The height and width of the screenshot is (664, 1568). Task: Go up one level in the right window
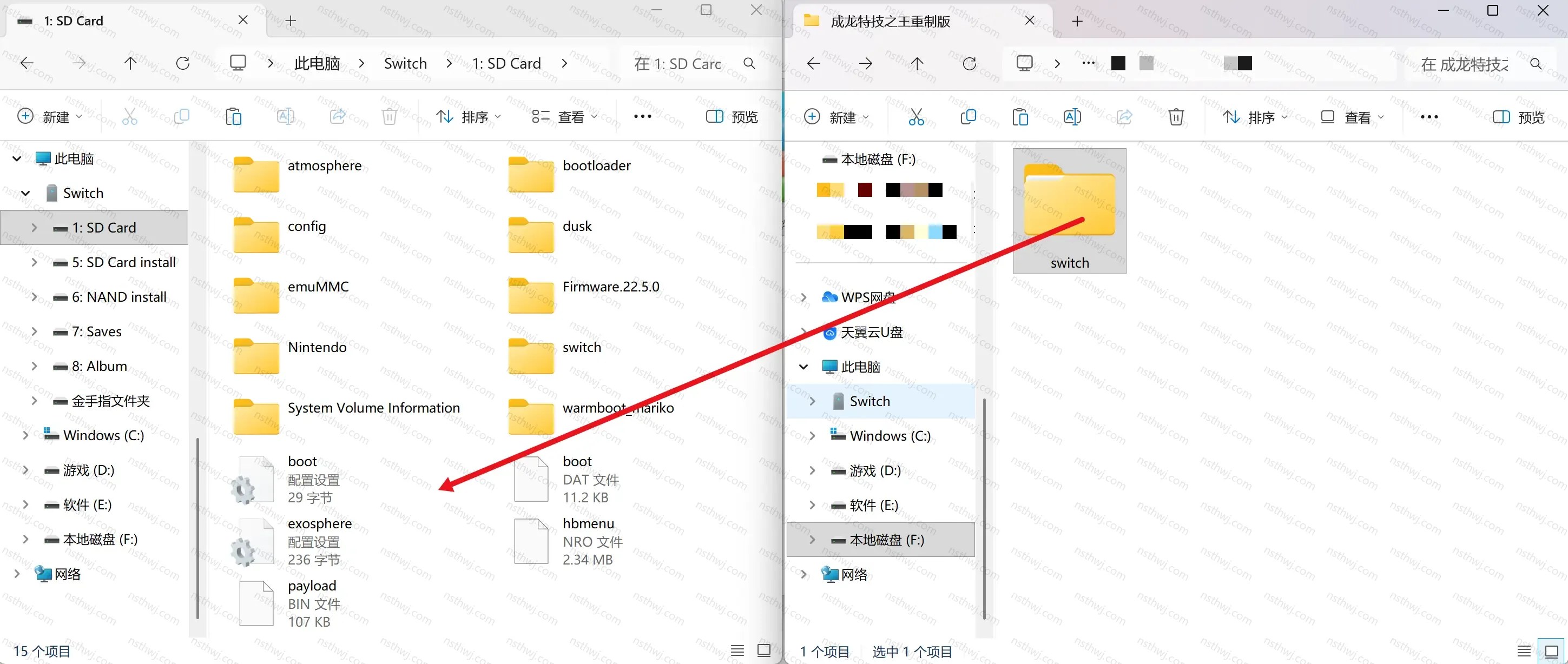[x=917, y=63]
